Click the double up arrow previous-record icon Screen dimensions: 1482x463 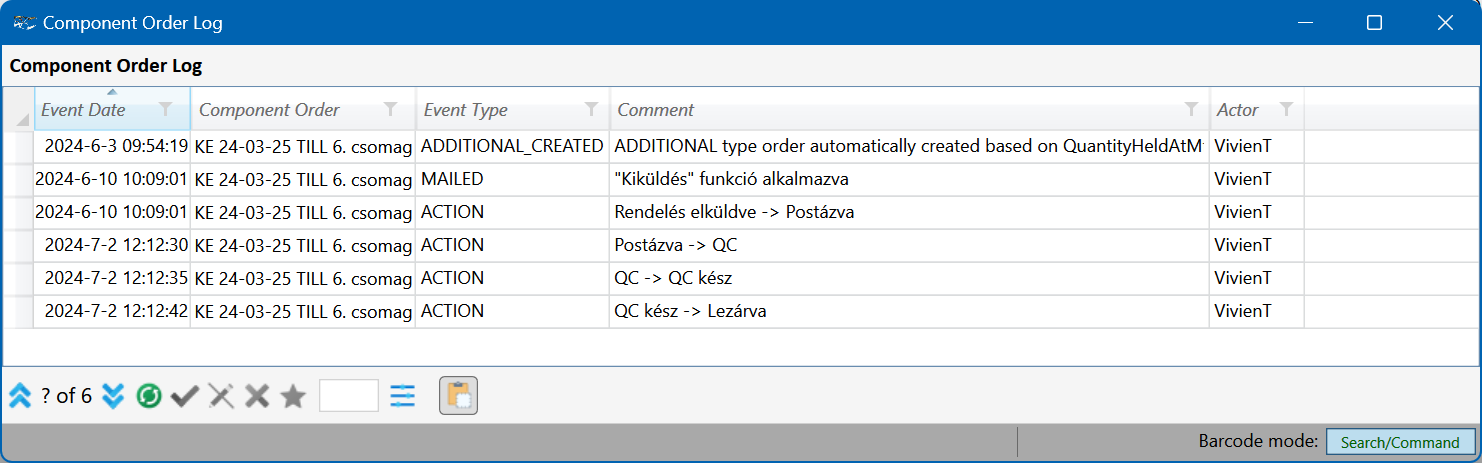[x=20, y=396]
